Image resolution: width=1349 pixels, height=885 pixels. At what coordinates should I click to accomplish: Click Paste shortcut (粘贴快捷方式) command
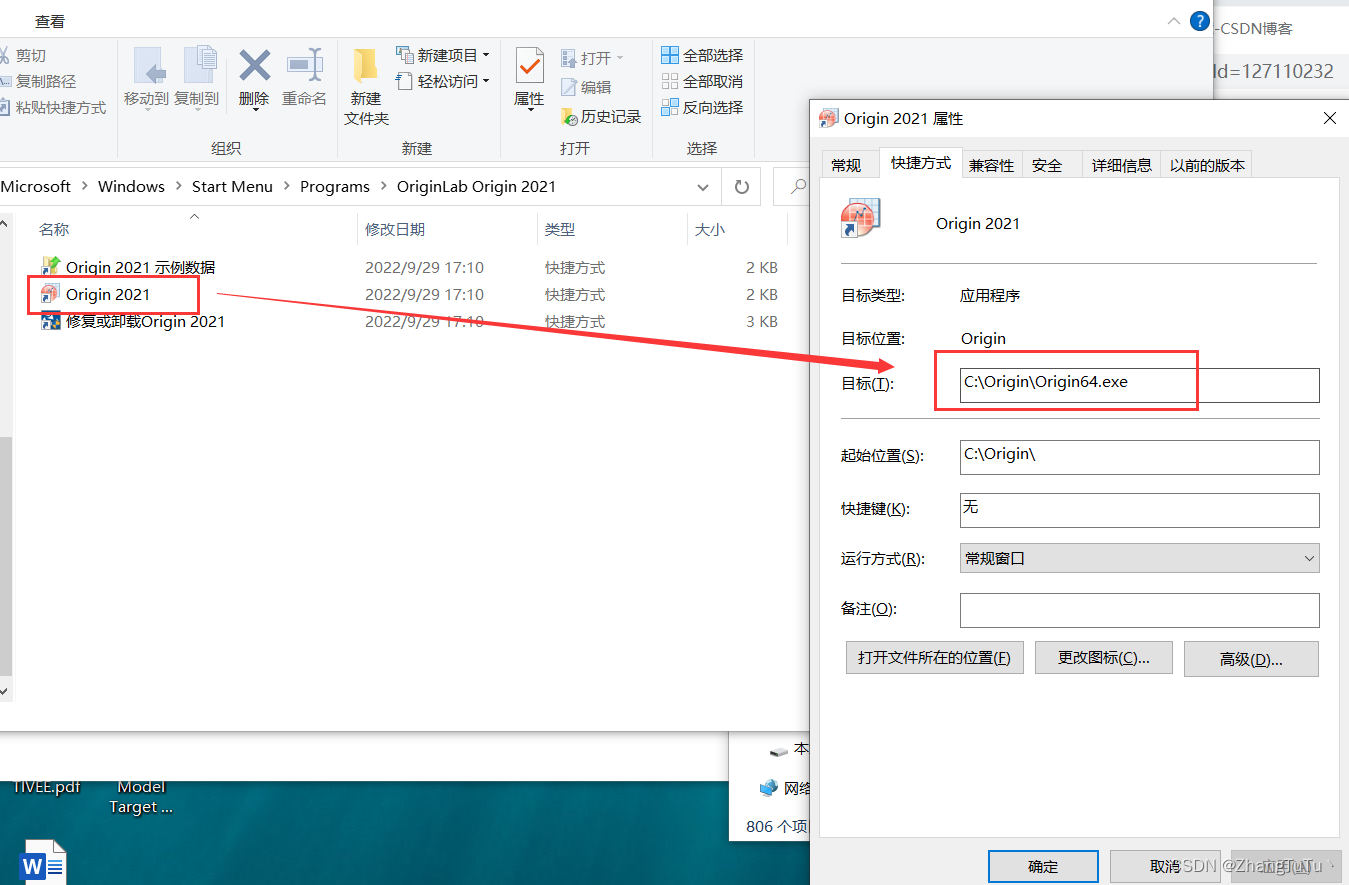(53, 108)
